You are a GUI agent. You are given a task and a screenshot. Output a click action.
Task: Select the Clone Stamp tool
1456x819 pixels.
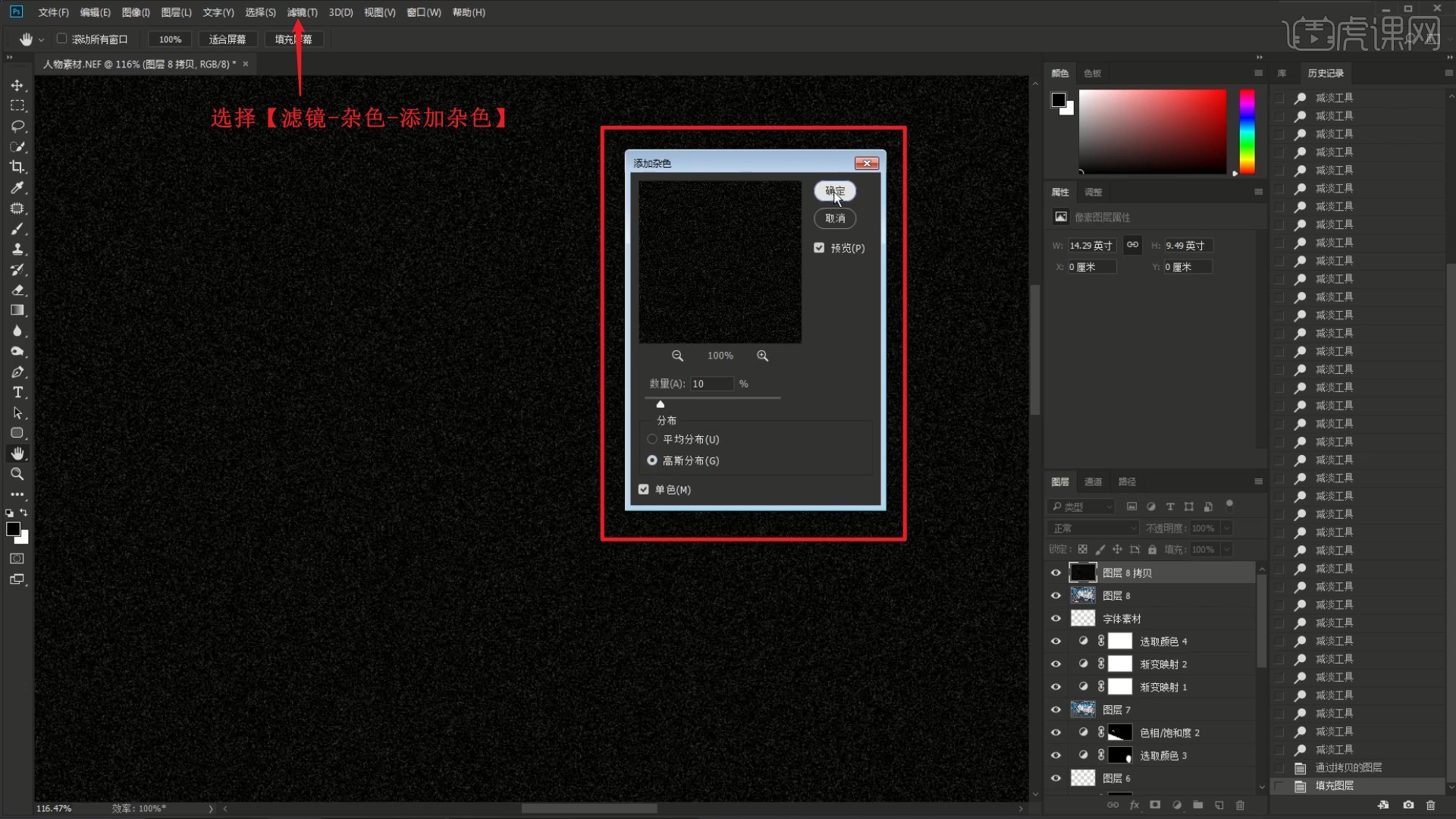(17, 249)
